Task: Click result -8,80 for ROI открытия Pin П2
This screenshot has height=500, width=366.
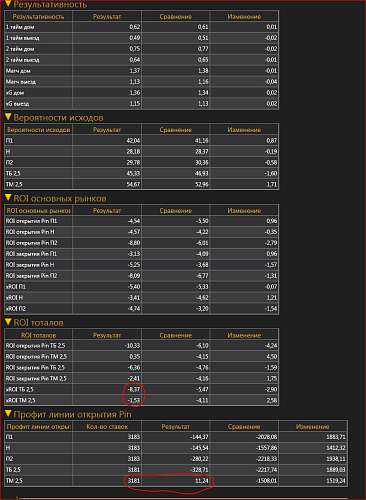Action: click(134, 243)
